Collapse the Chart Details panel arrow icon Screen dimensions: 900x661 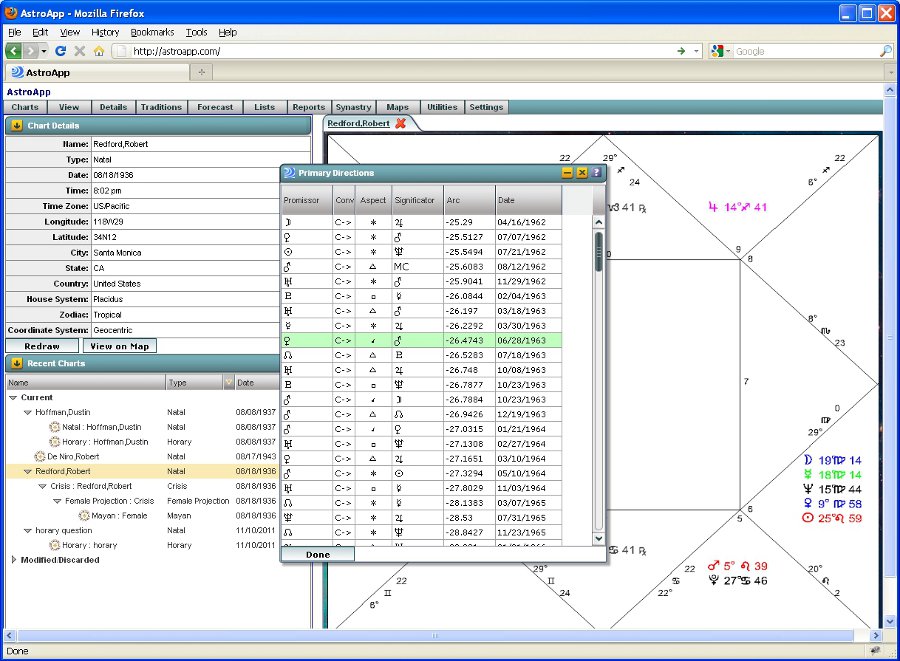[x=17, y=126]
